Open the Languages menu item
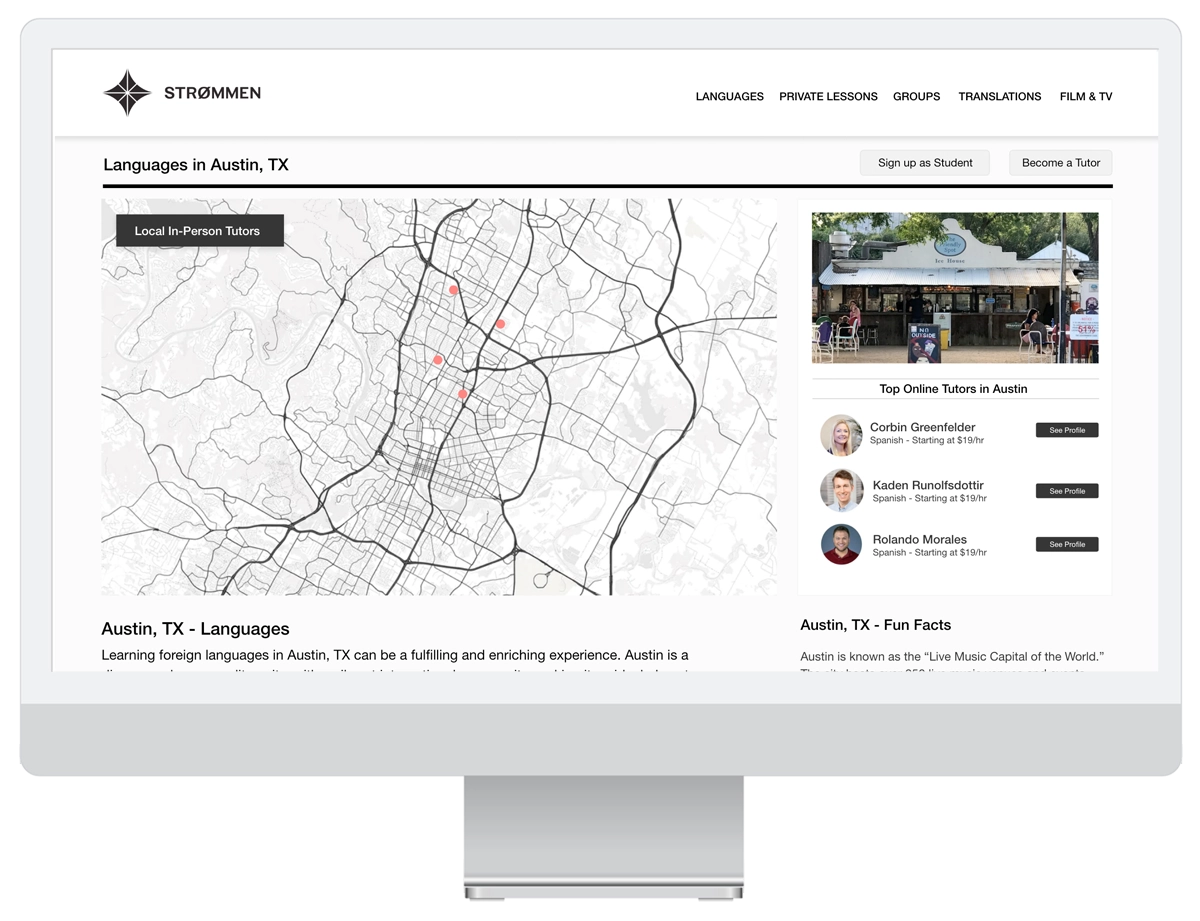 pyautogui.click(x=729, y=97)
